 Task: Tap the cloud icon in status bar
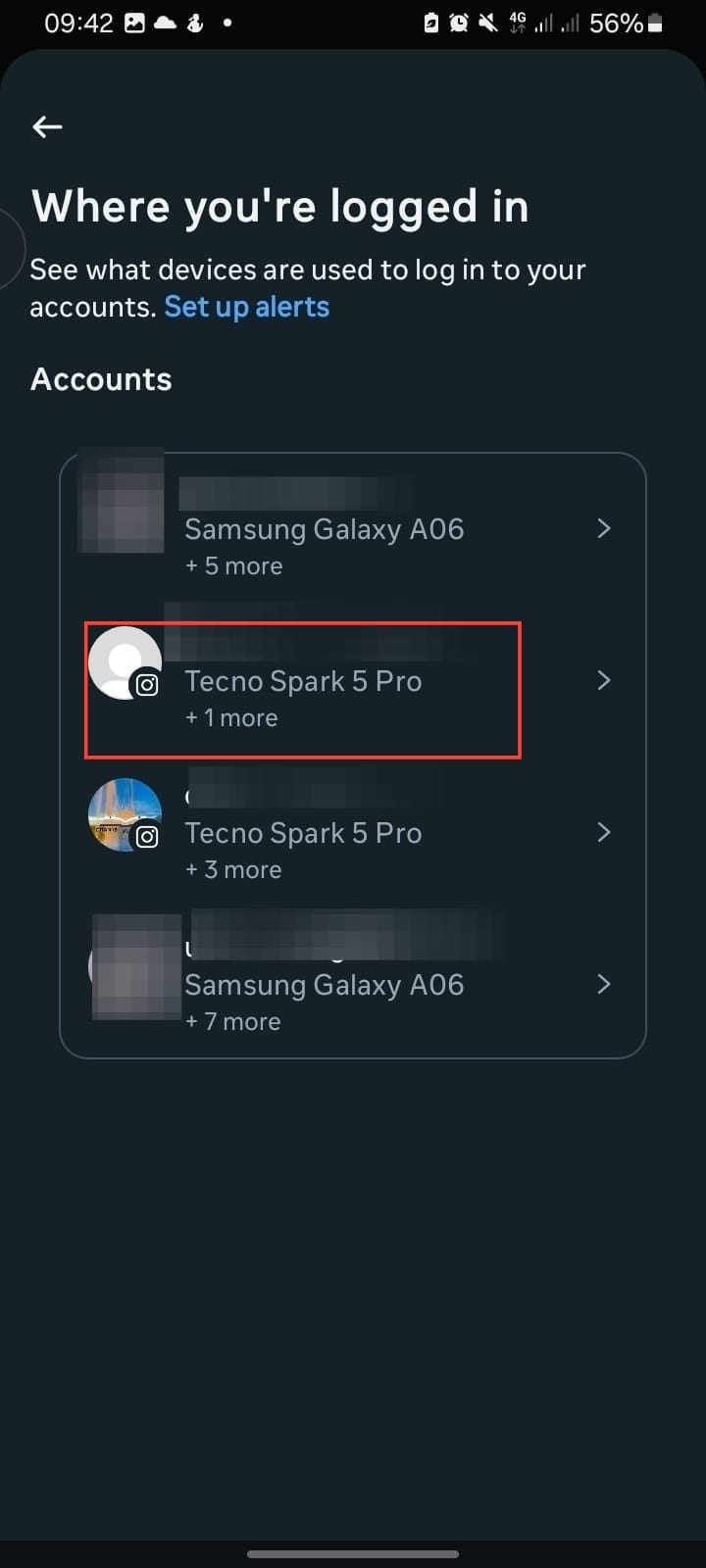166,24
